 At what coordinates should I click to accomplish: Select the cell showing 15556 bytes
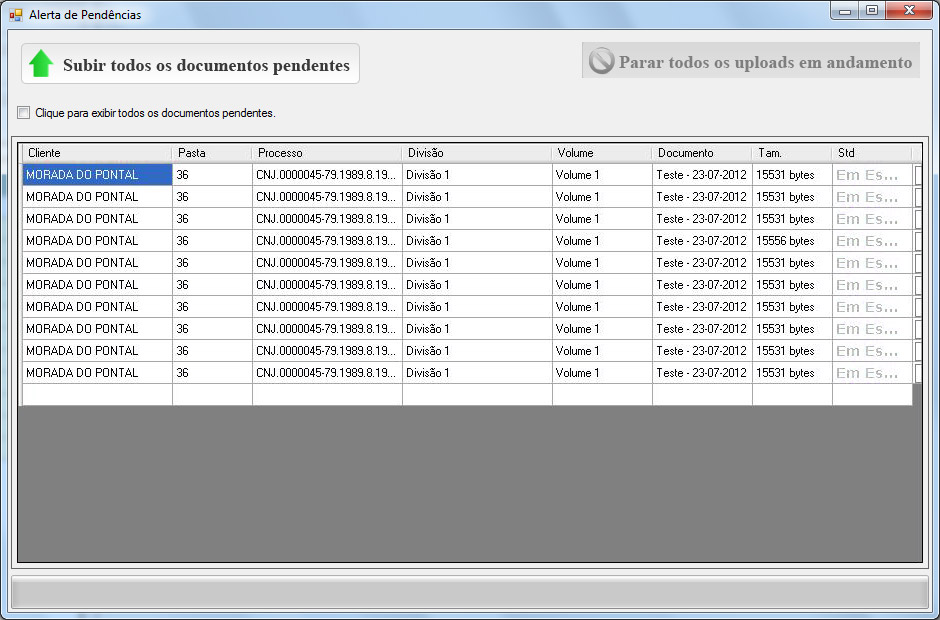791,241
